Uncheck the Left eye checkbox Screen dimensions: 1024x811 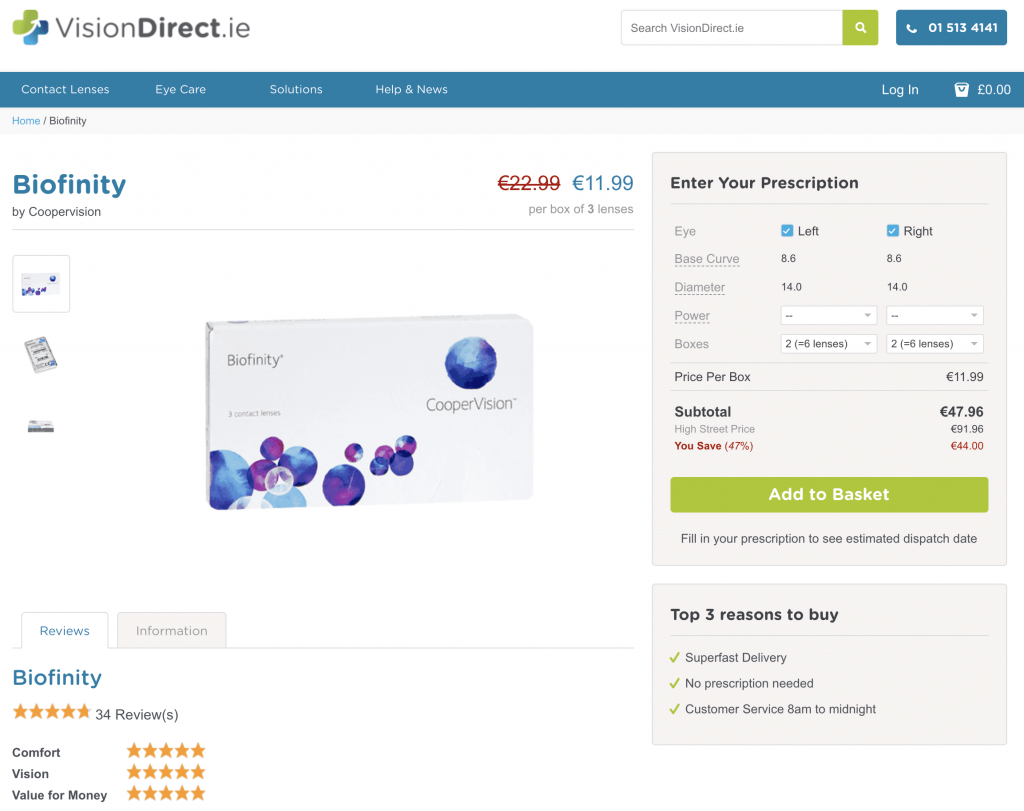coord(787,231)
